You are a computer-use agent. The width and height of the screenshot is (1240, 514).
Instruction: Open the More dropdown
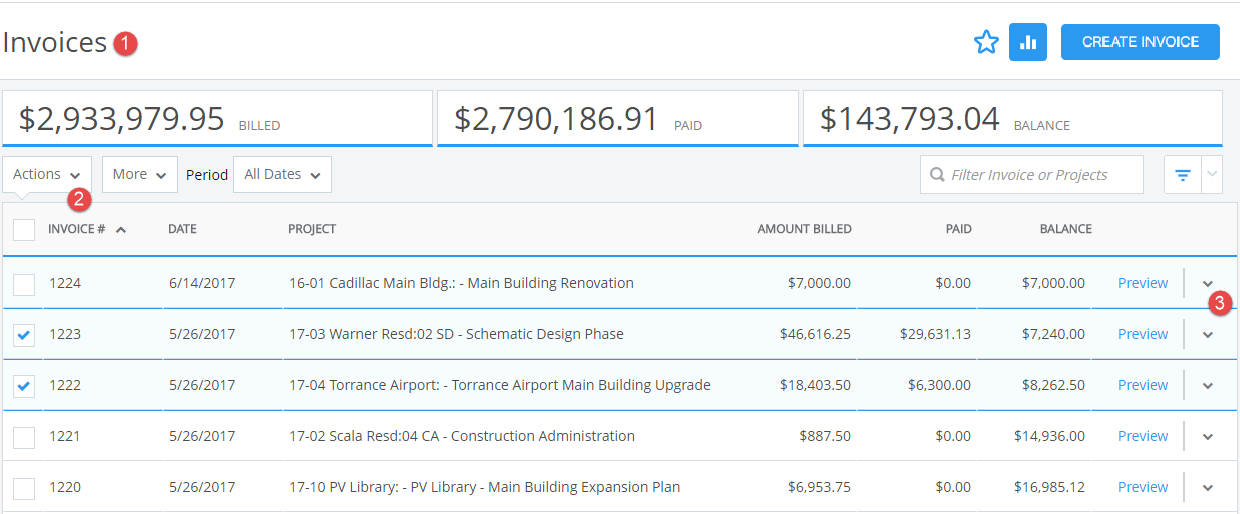click(x=140, y=174)
